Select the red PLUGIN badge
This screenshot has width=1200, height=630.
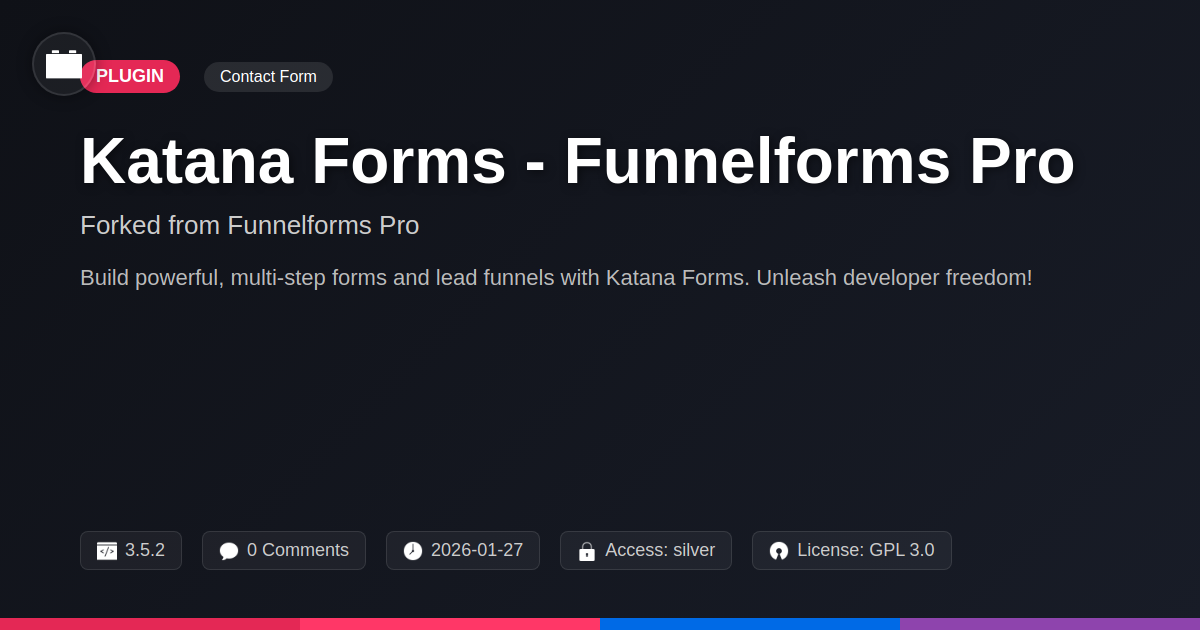tap(130, 77)
